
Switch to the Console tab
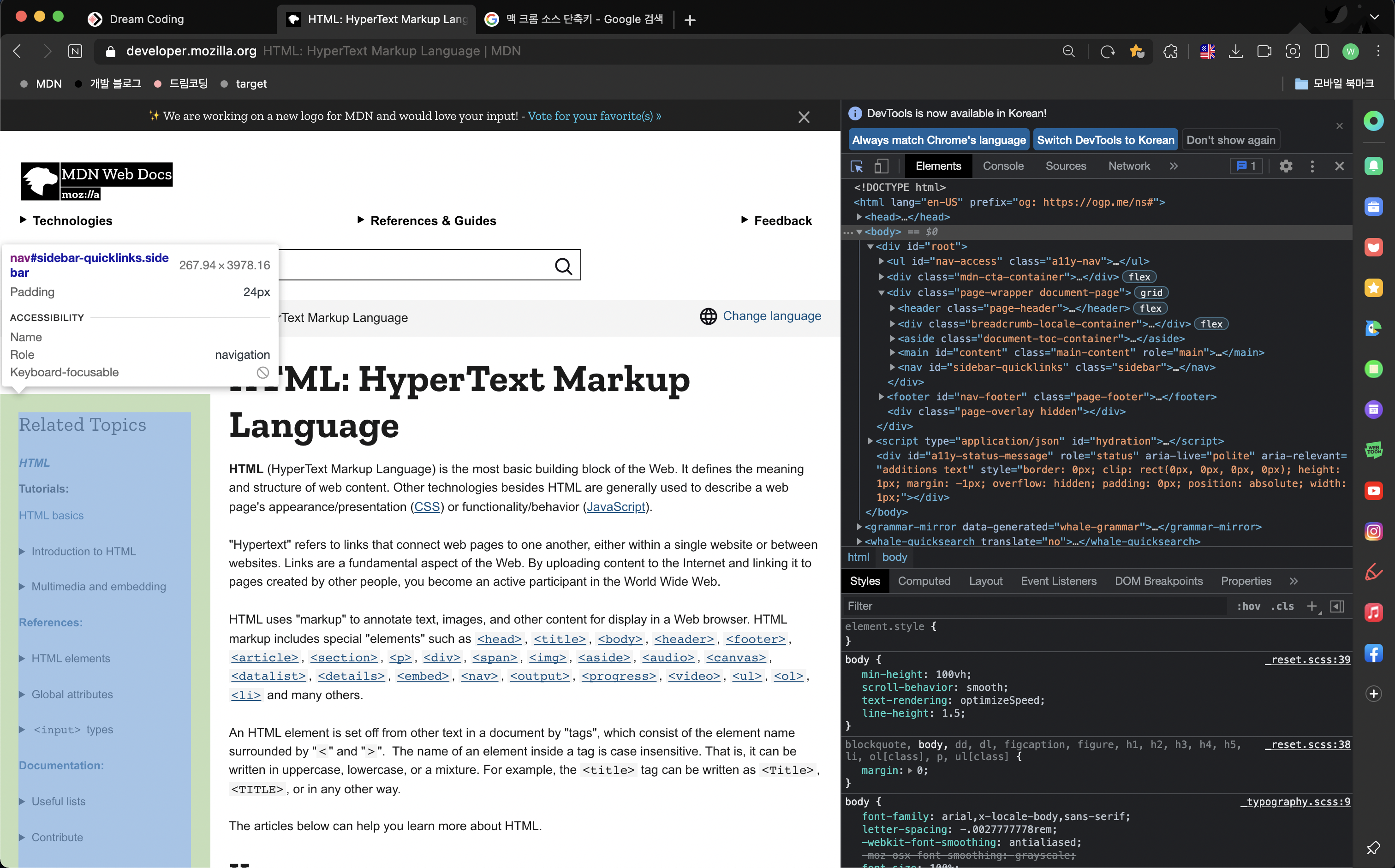1003,166
